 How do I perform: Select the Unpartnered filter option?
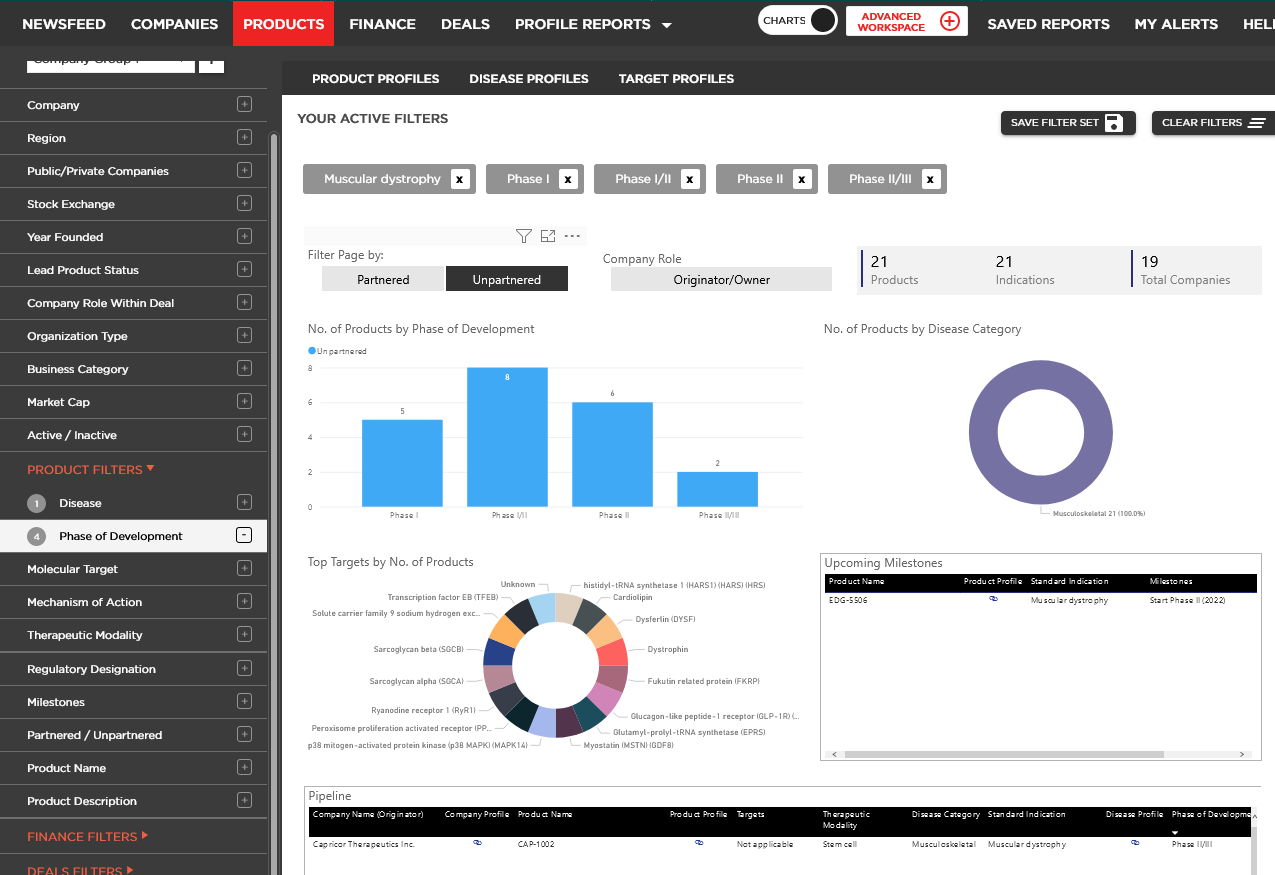click(507, 280)
